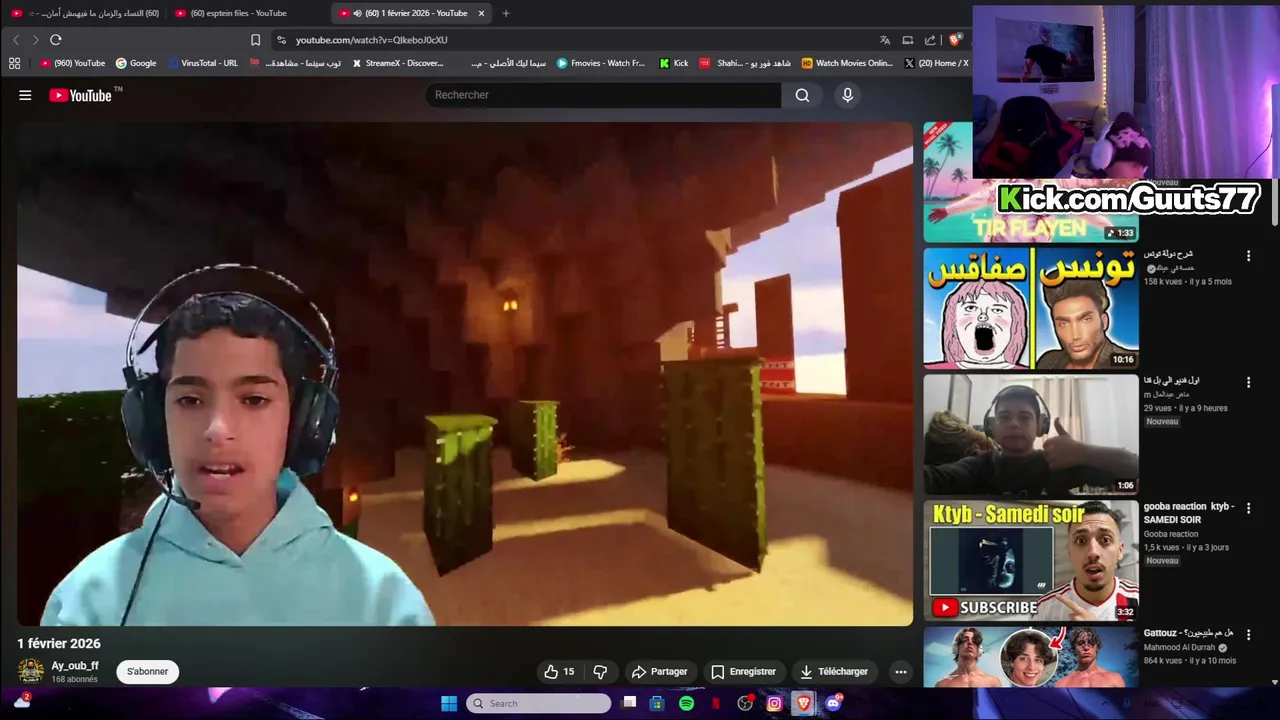Open Discord from taskbar
The width and height of the screenshot is (1280, 720).
click(x=833, y=703)
